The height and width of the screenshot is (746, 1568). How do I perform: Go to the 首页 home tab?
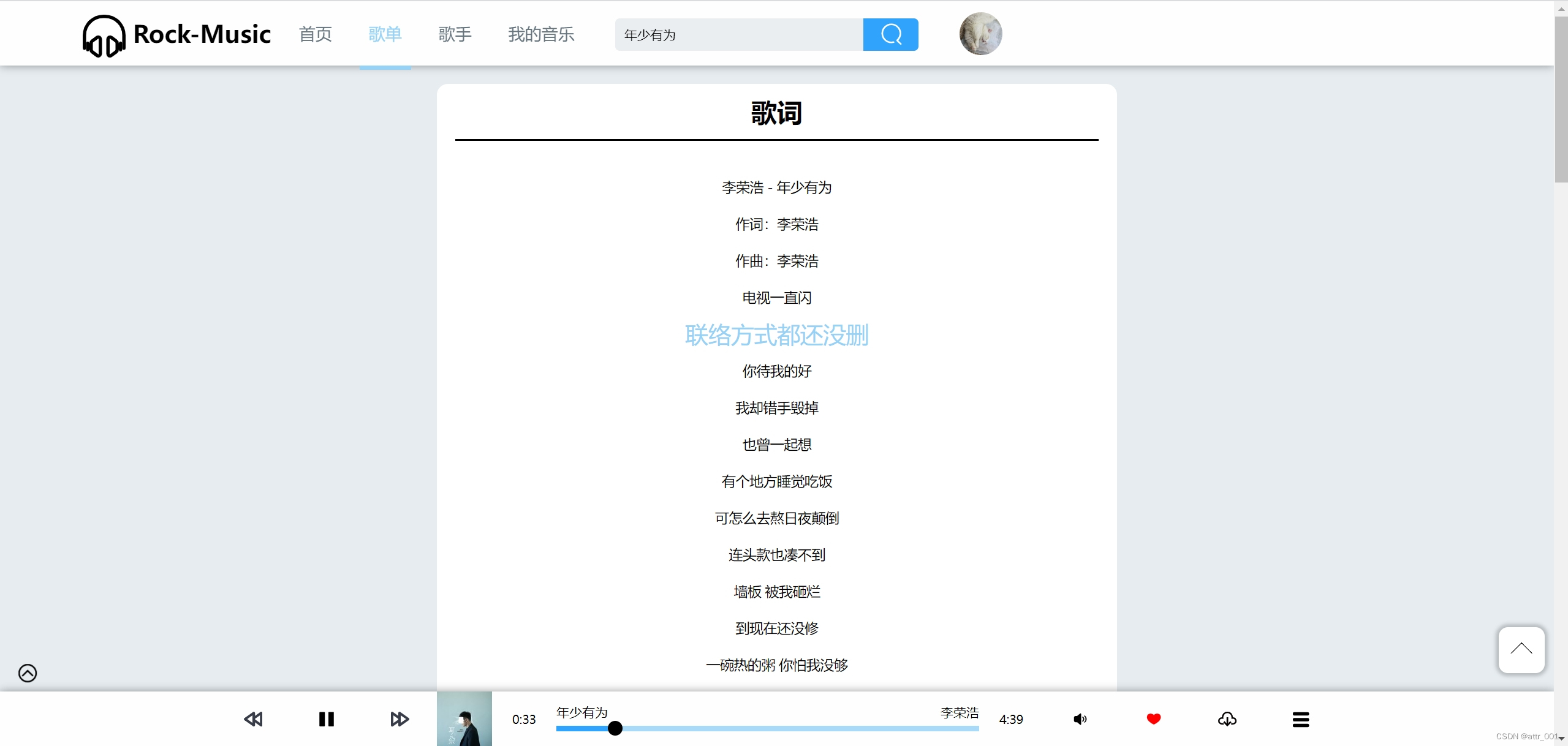(x=315, y=34)
